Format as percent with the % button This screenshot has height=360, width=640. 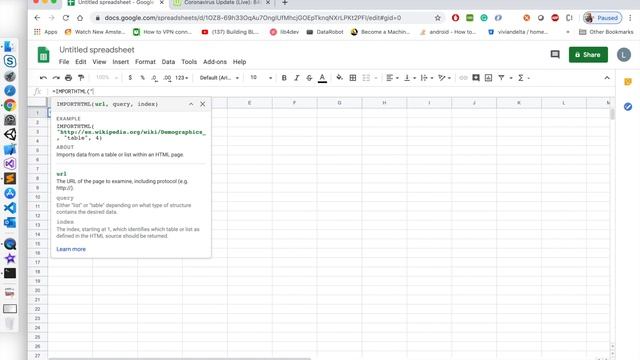(x=142, y=78)
